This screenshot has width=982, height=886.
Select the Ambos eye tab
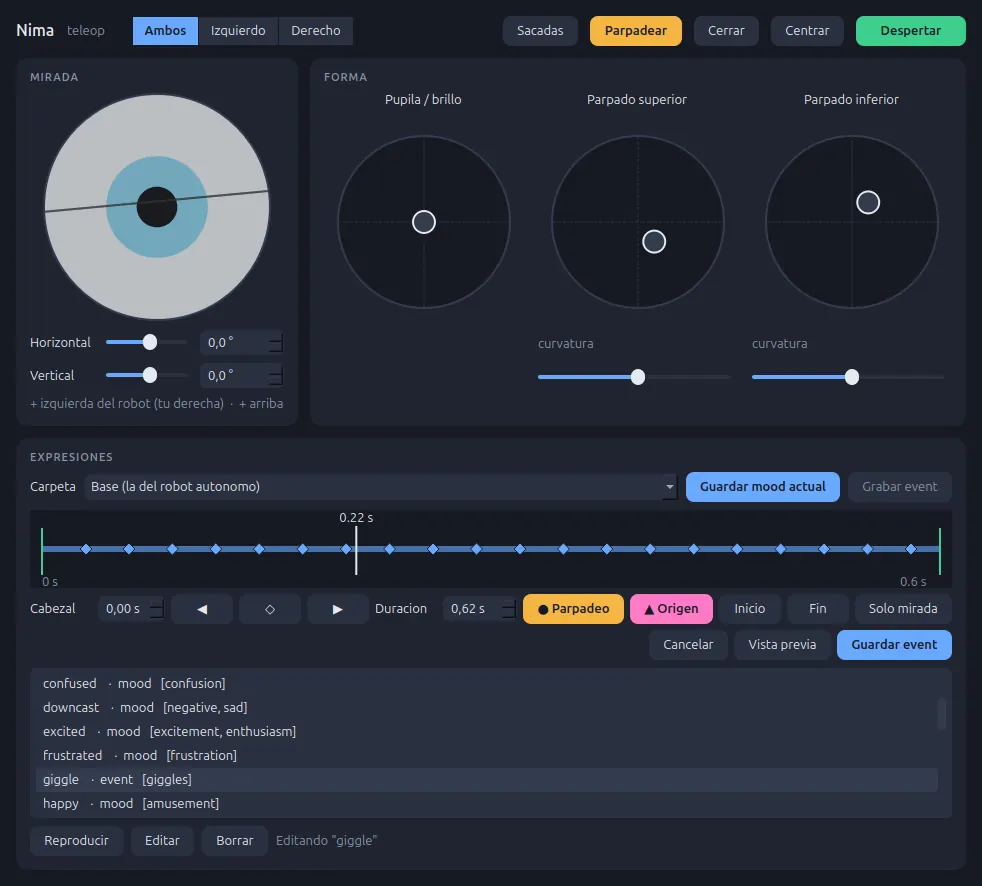(x=165, y=31)
